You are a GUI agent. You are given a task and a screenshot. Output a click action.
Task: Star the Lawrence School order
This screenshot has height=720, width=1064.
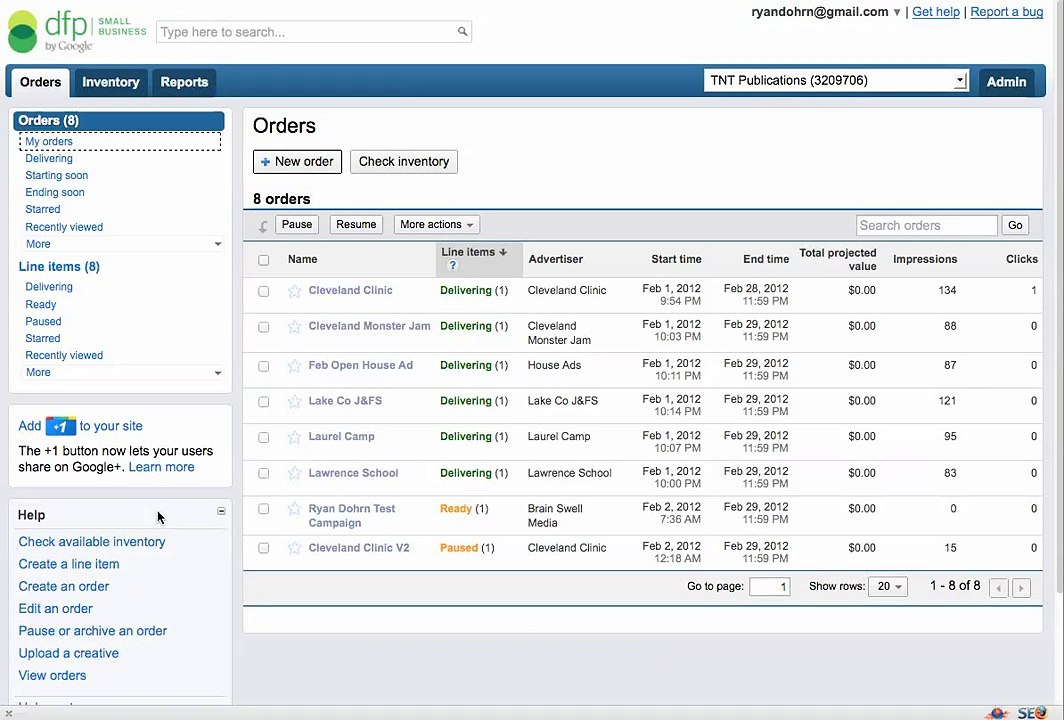pyautogui.click(x=294, y=474)
